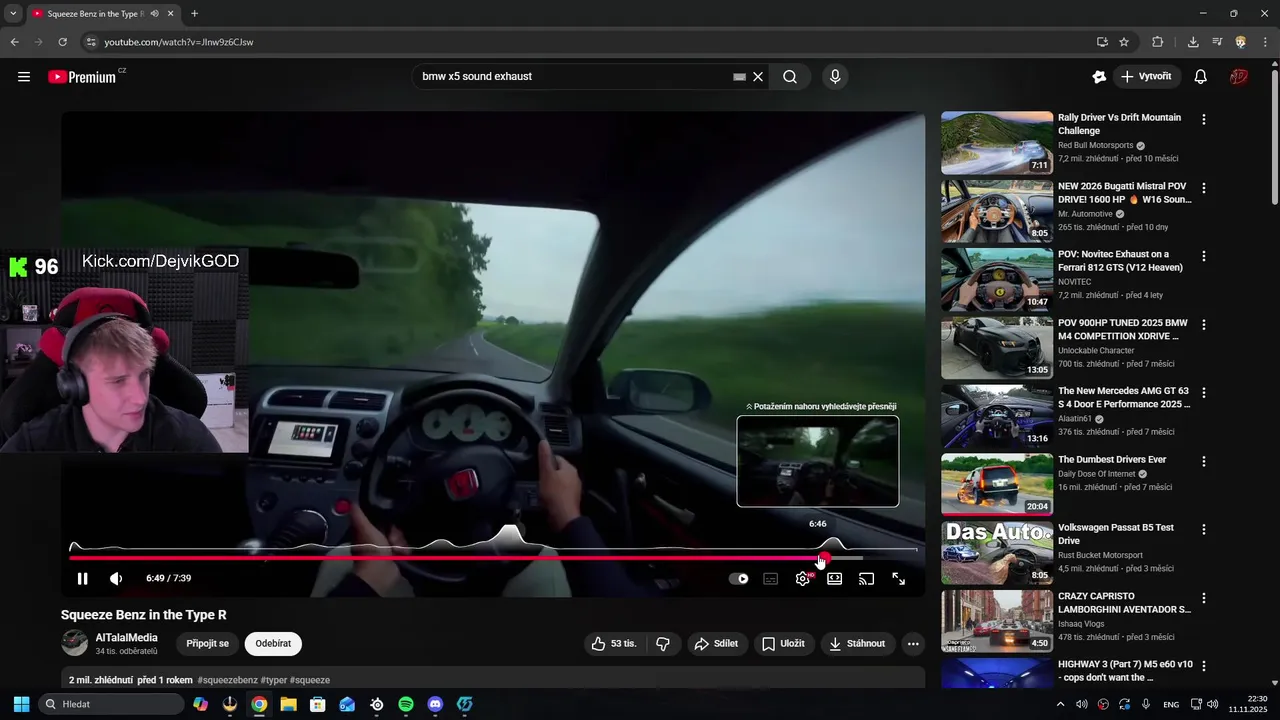
Task: Pause the video playback
Action: tap(83, 578)
